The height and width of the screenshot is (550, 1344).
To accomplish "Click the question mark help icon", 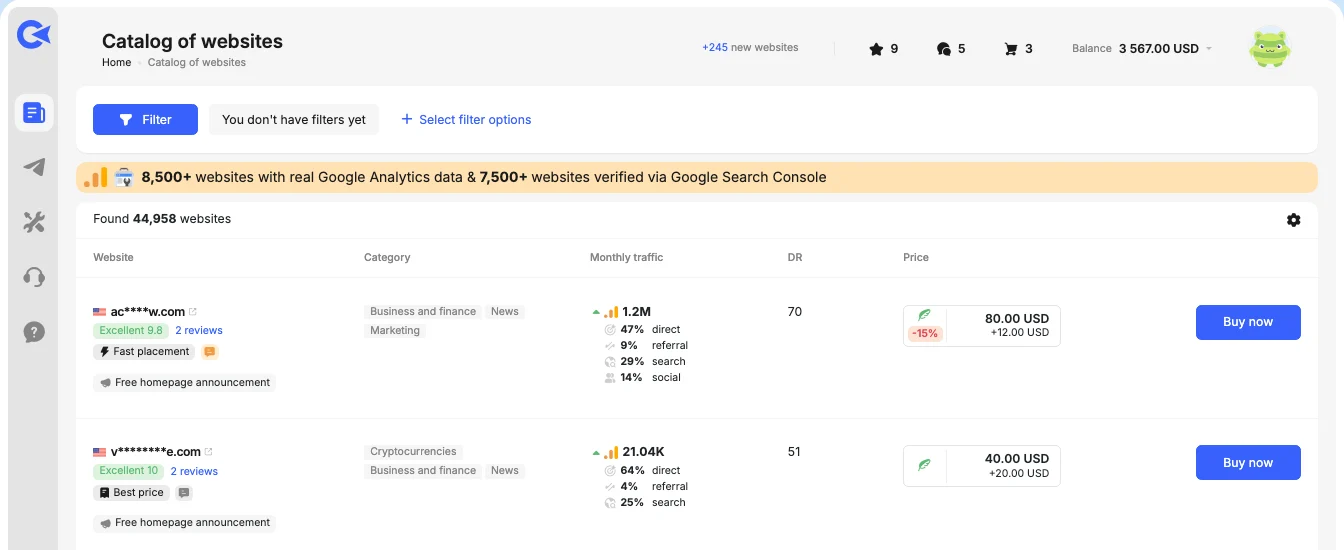I will click(34, 332).
